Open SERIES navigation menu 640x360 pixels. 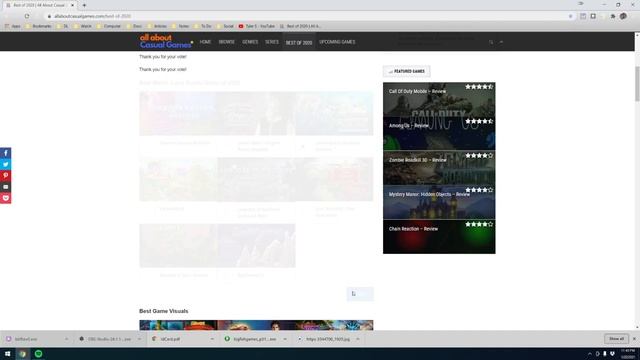tap(272, 42)
